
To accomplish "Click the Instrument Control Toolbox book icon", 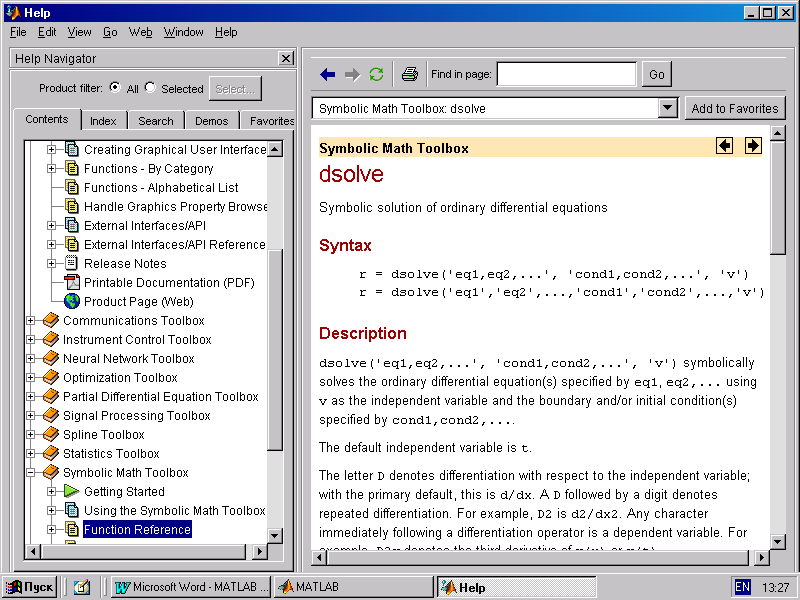I will pos(51,339).
